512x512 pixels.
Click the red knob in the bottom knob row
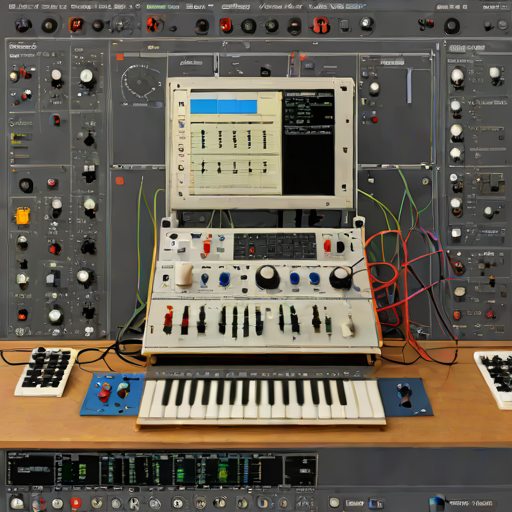click(x=76, y=503)
